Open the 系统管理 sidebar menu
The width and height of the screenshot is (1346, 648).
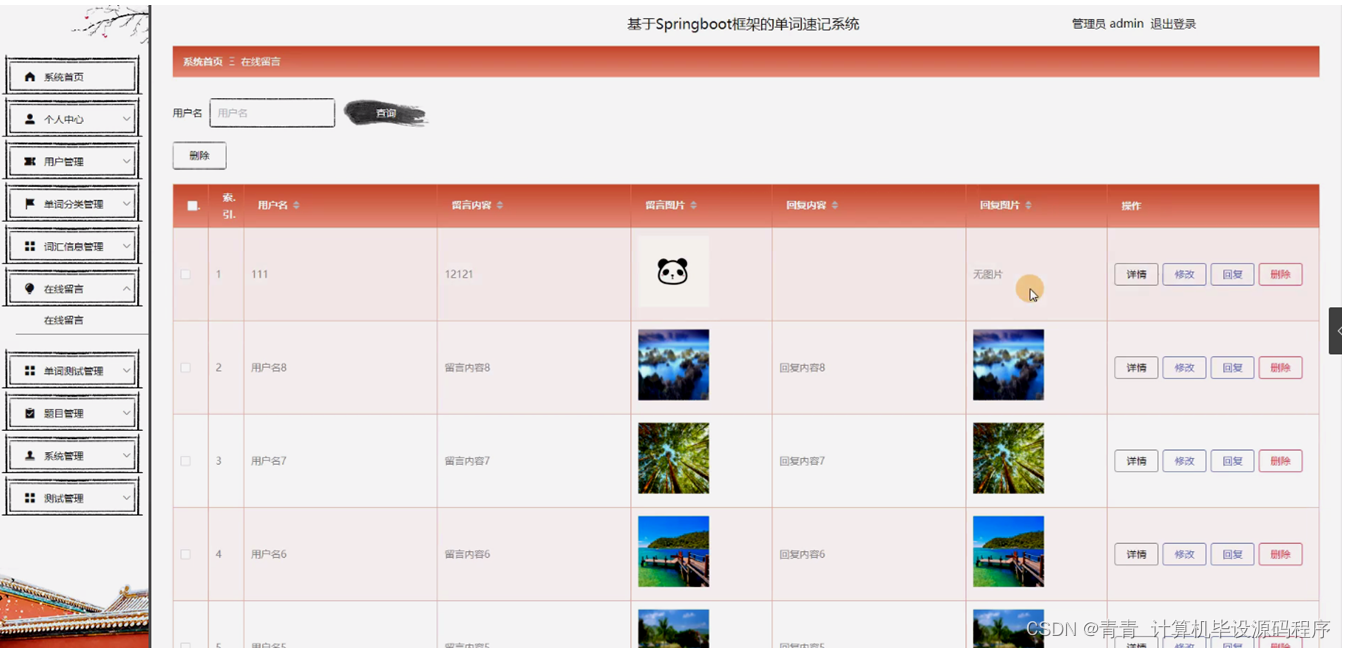coord(72,455)
